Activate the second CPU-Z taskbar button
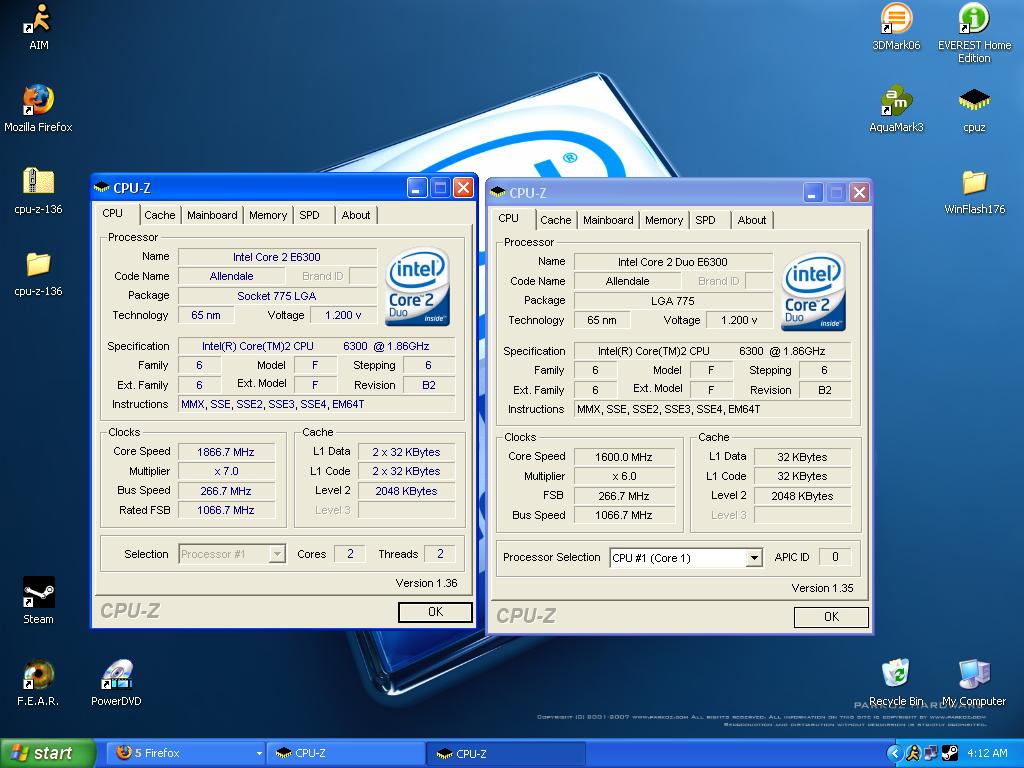 point(507,753)
